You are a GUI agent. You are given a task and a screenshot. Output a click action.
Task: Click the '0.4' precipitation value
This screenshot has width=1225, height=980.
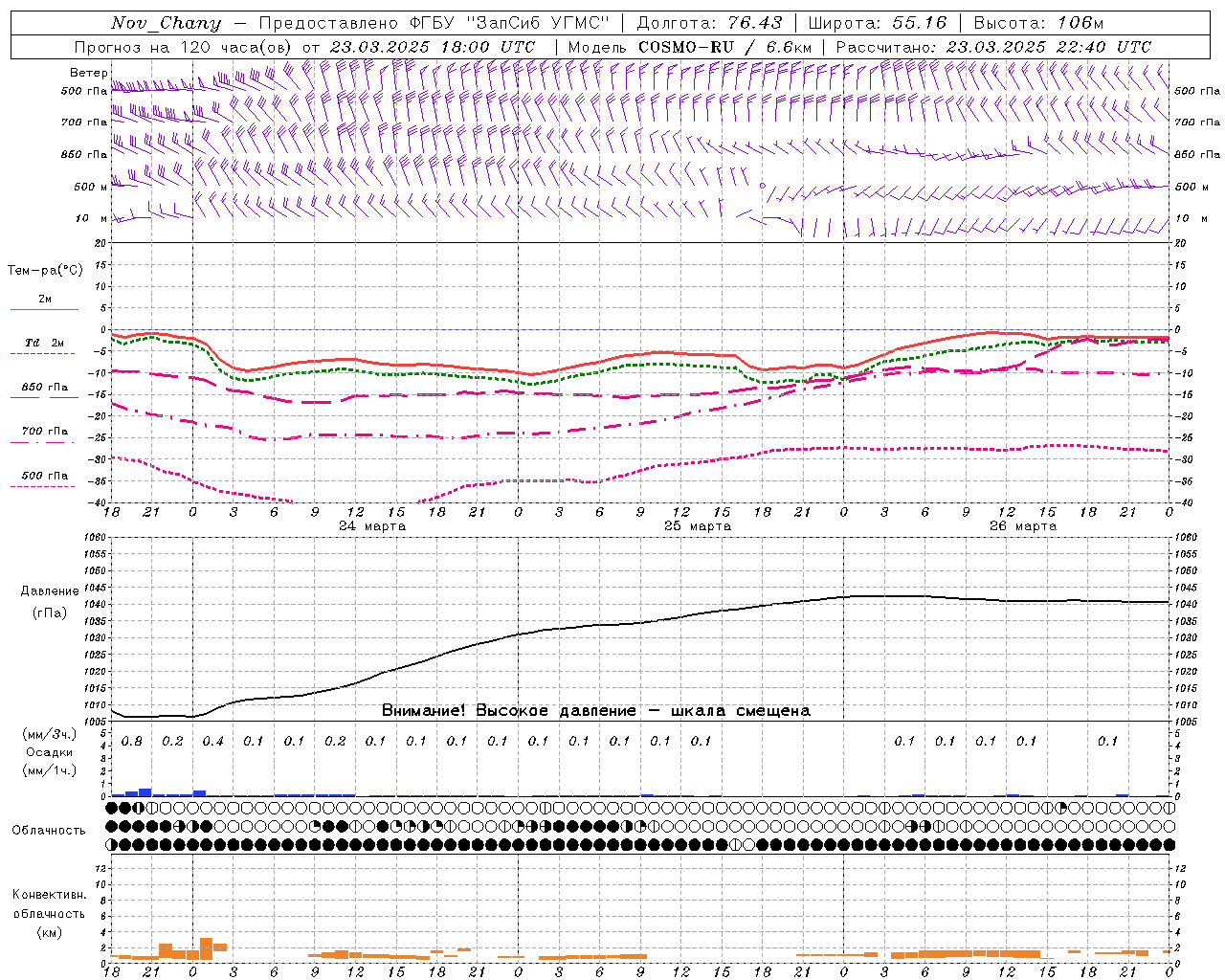pyautogui.click(x=213, y=742)
